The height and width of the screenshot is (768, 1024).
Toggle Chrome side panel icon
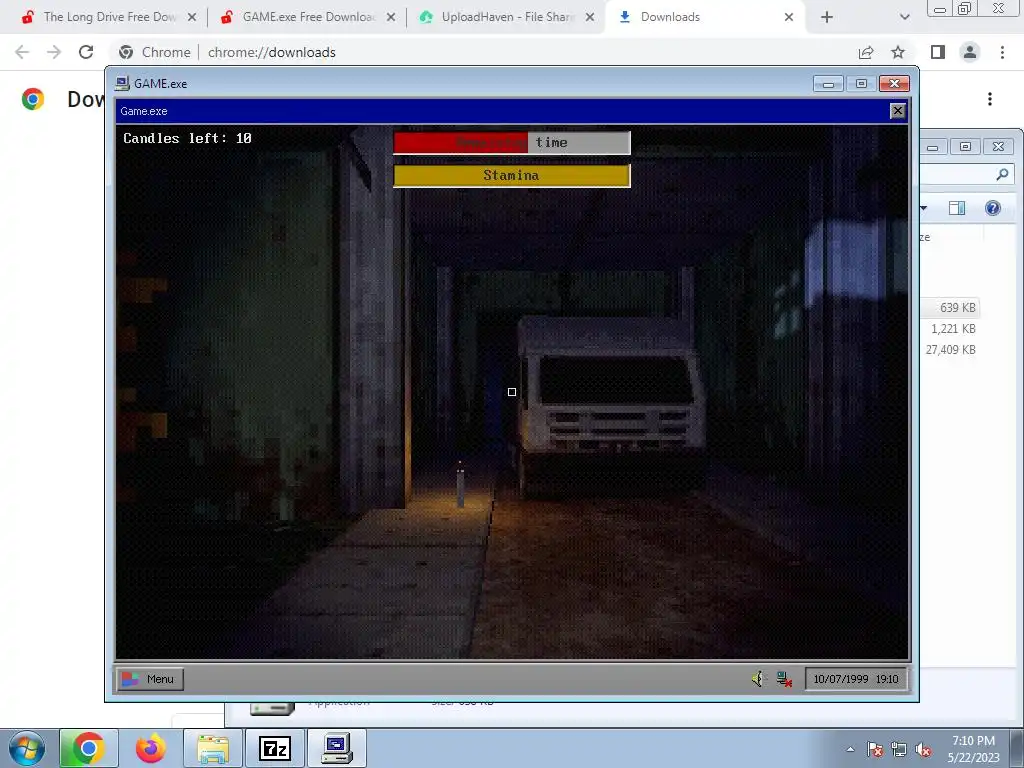click(x=938, y=52)
